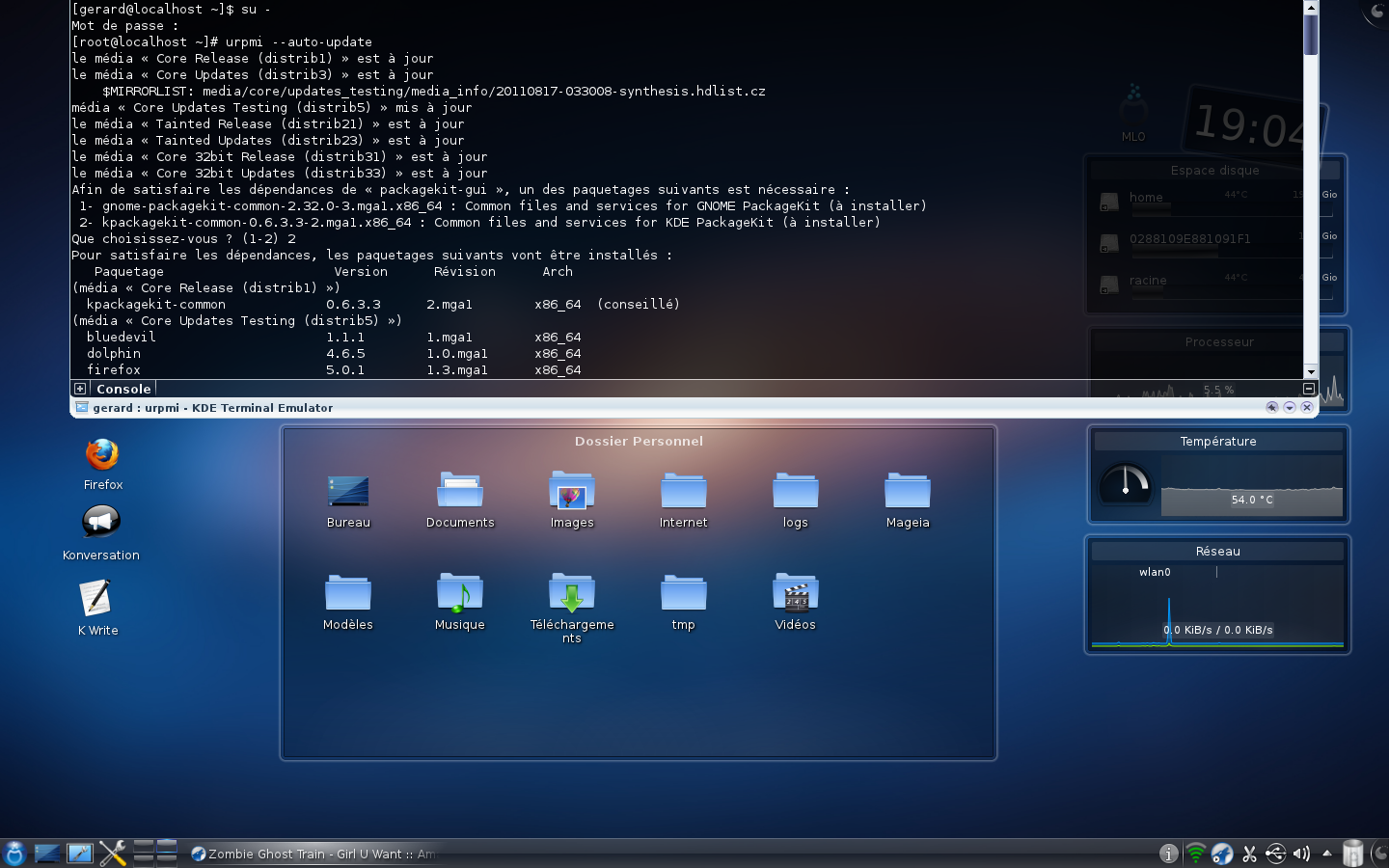Click the Amarok wolf tray icon

(1222, 854)
